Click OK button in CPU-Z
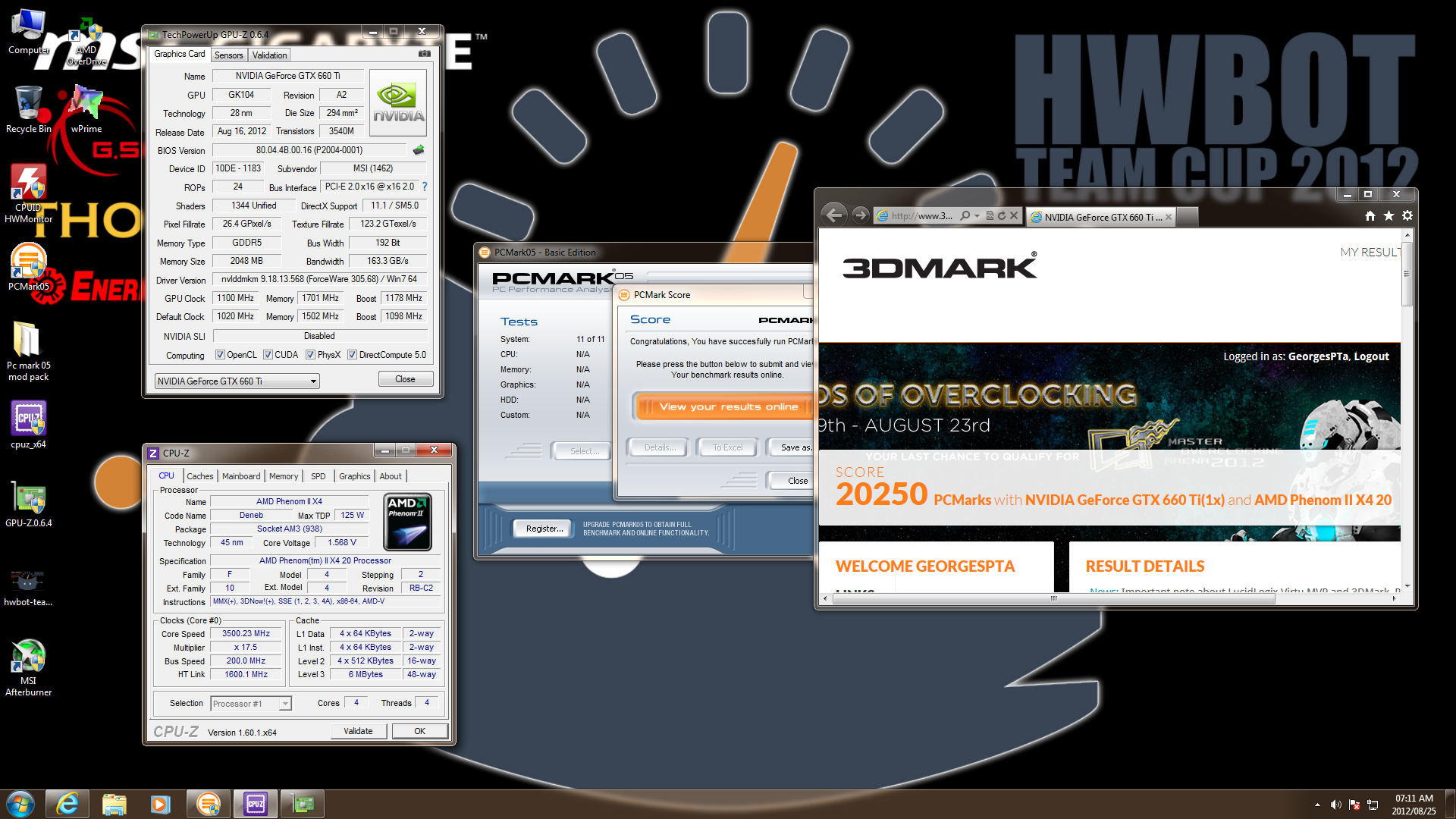The width and height of the screenshot is (1456, 819). click(x=419, y=731)
